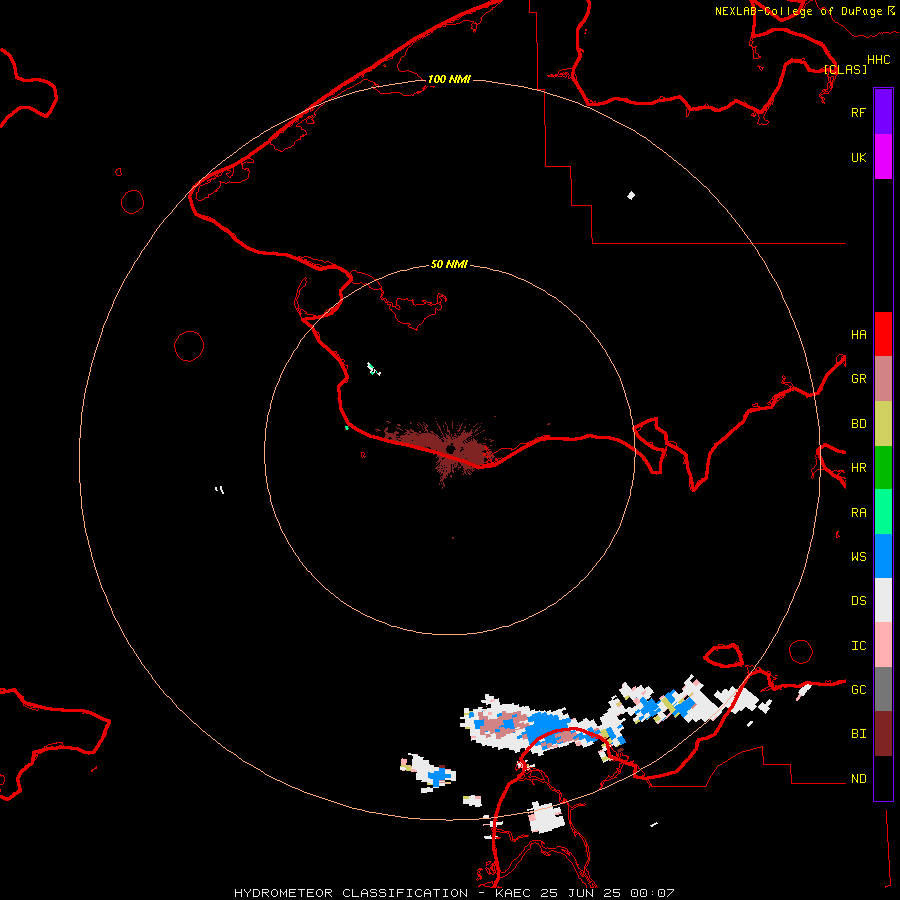Click the HA red legend color swatch
Image resolution: width=900 pixels, height=900 pixels.
(x=883, y=334)
